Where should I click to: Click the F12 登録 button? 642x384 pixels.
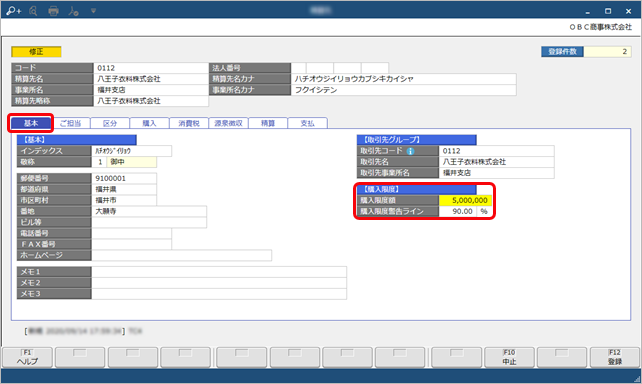615,357
